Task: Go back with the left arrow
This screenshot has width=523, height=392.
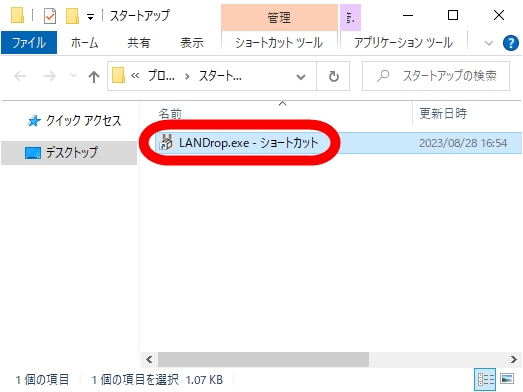Action: pos(20,76)
